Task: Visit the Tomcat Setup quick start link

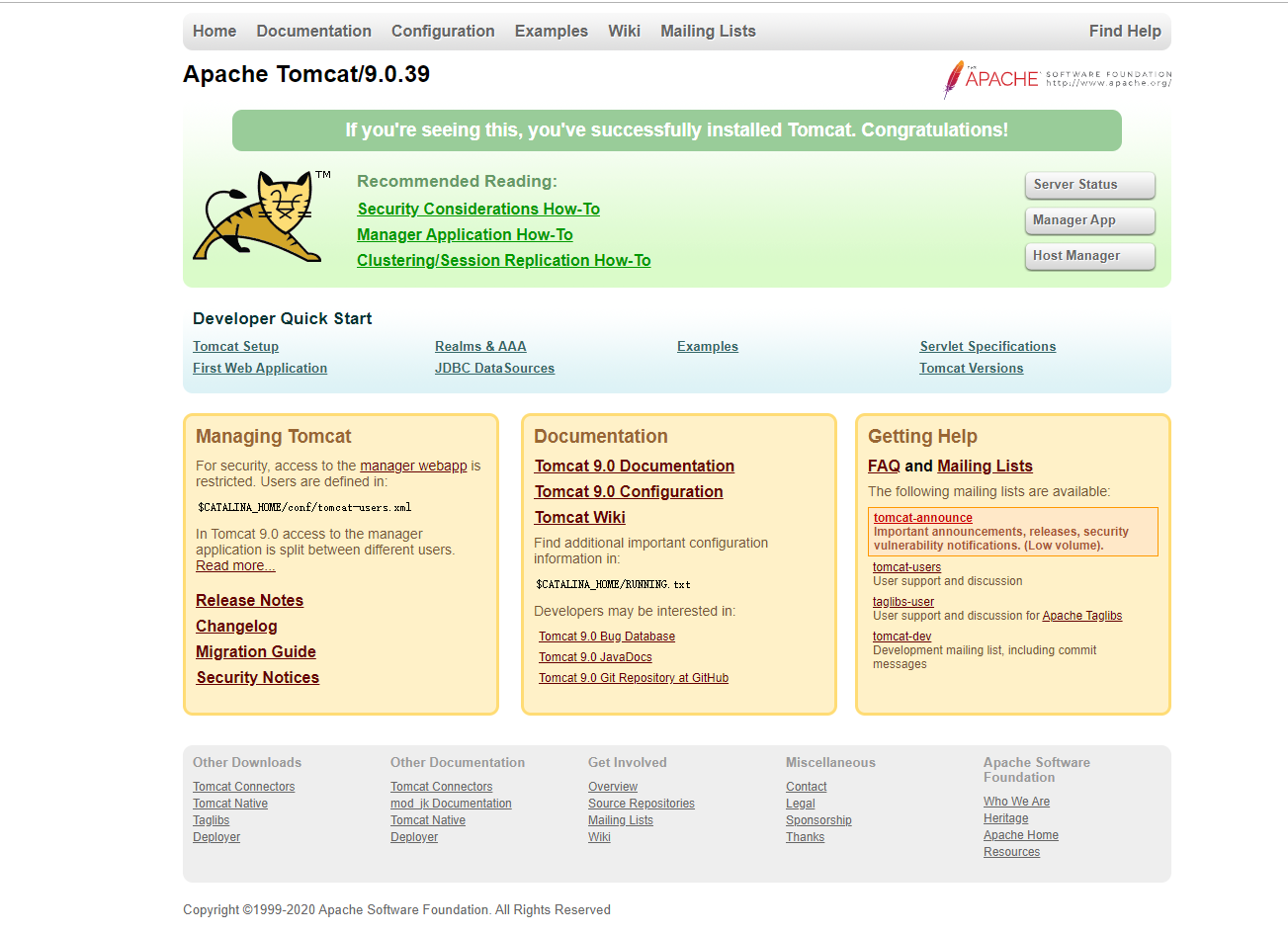Action: [235, 346]
